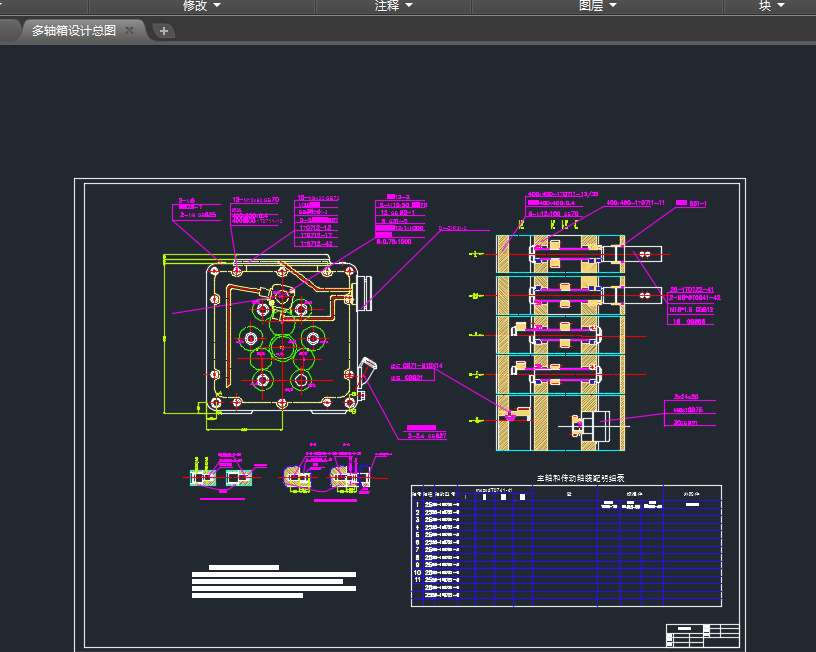Click the central green gear circle
The height and width of the screenshot is (652, 816).
[283, 348]
